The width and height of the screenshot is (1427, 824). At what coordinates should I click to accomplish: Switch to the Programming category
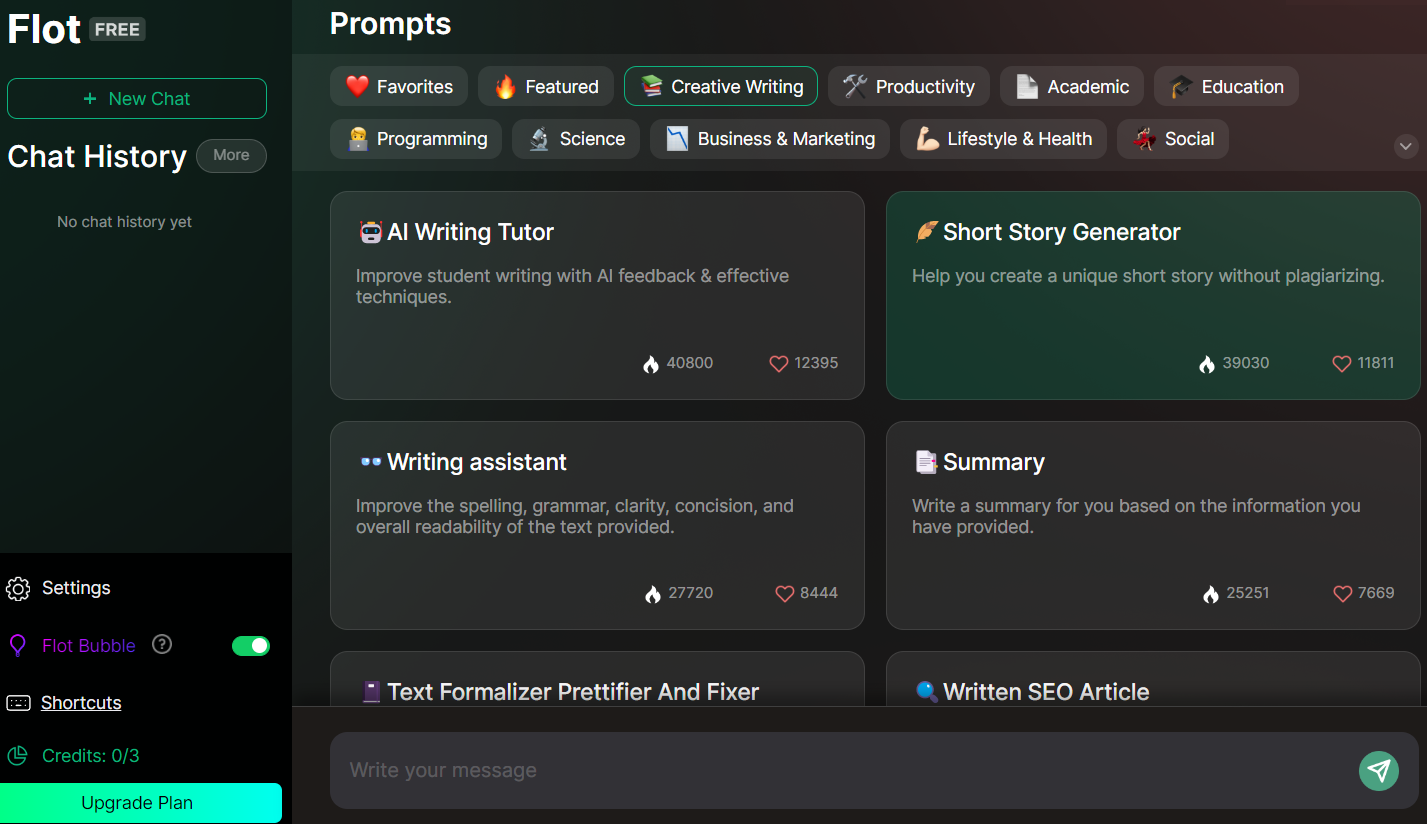coord(416,139)
